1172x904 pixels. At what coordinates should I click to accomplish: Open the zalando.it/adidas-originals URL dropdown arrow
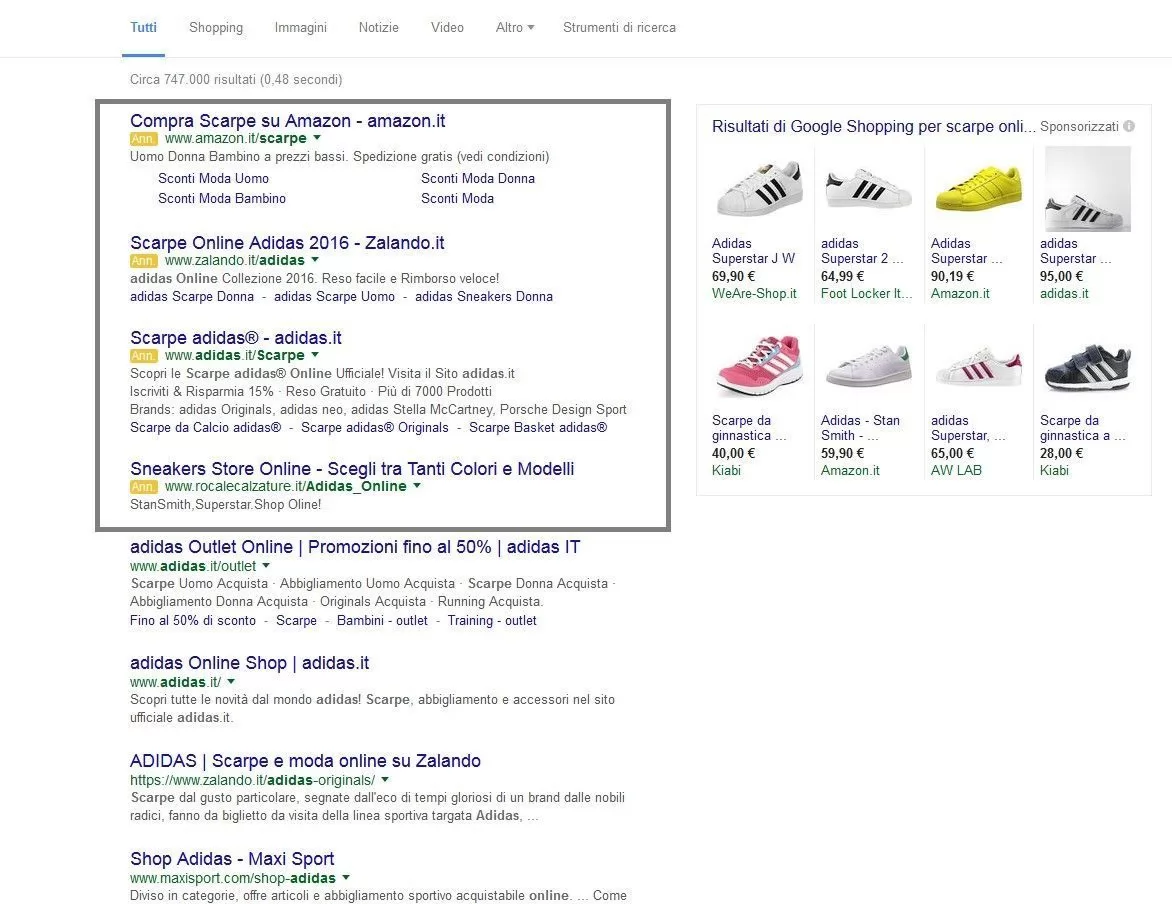pos(385,780)
